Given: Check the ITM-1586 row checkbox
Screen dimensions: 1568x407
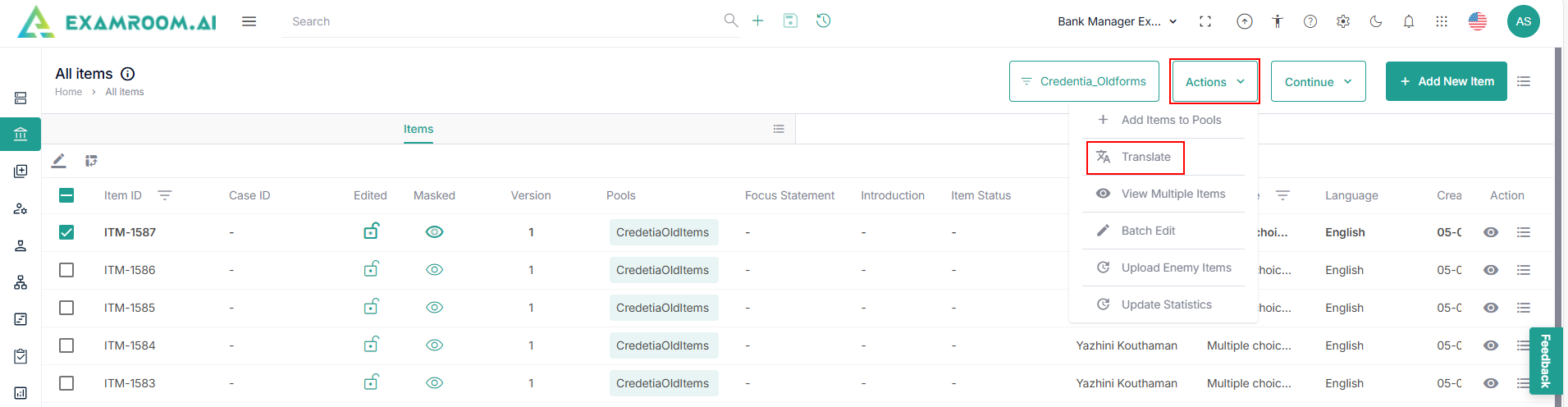Looking at the screenshot, I should point(66,270).
